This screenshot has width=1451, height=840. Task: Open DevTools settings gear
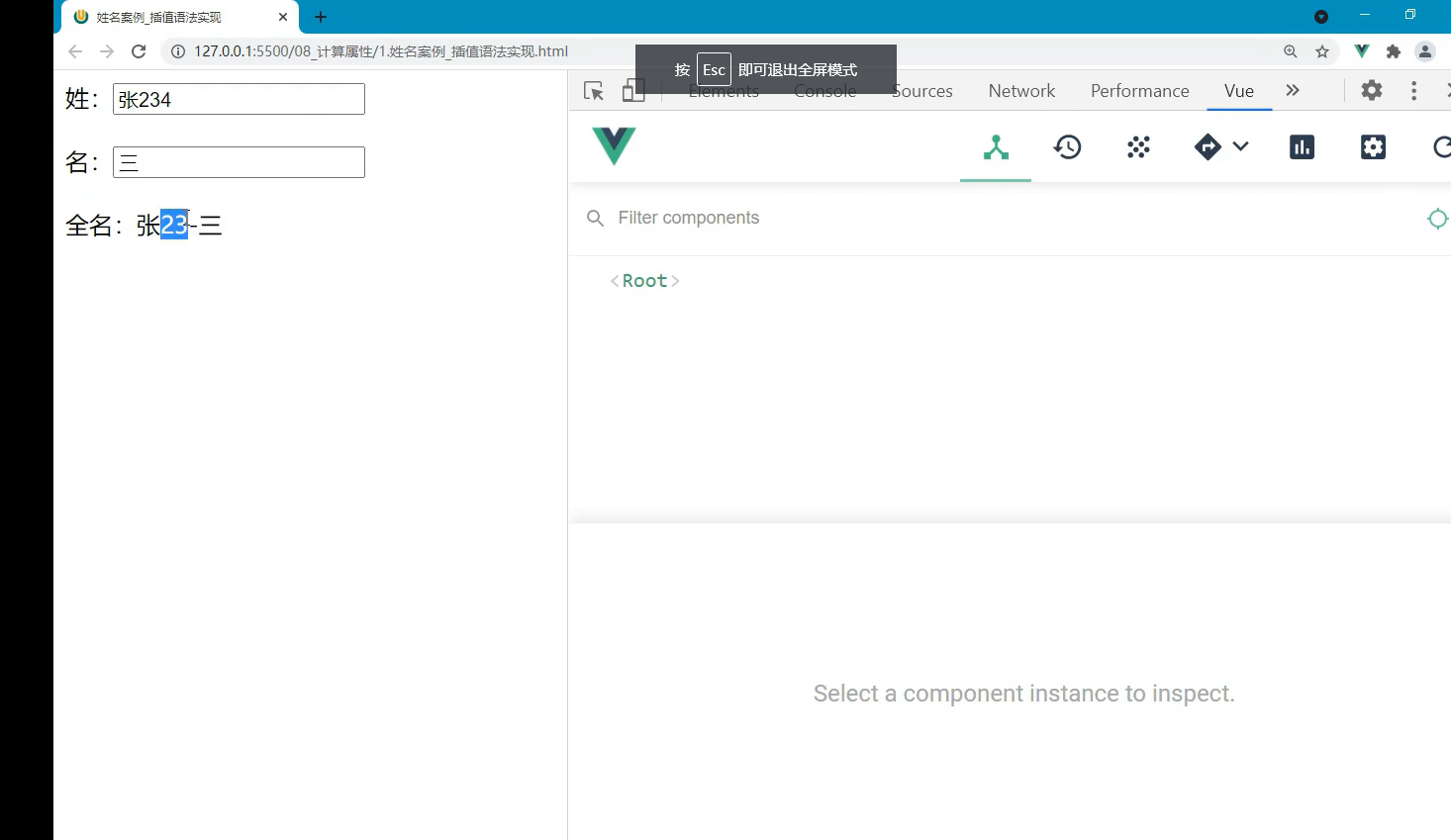tap(1372, 90)
